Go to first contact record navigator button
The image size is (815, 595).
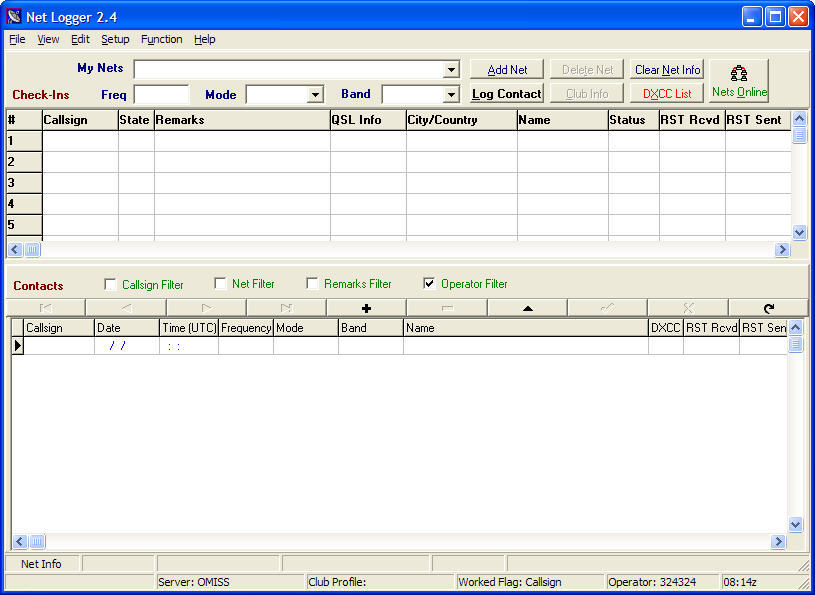click(x=46, y=308)
